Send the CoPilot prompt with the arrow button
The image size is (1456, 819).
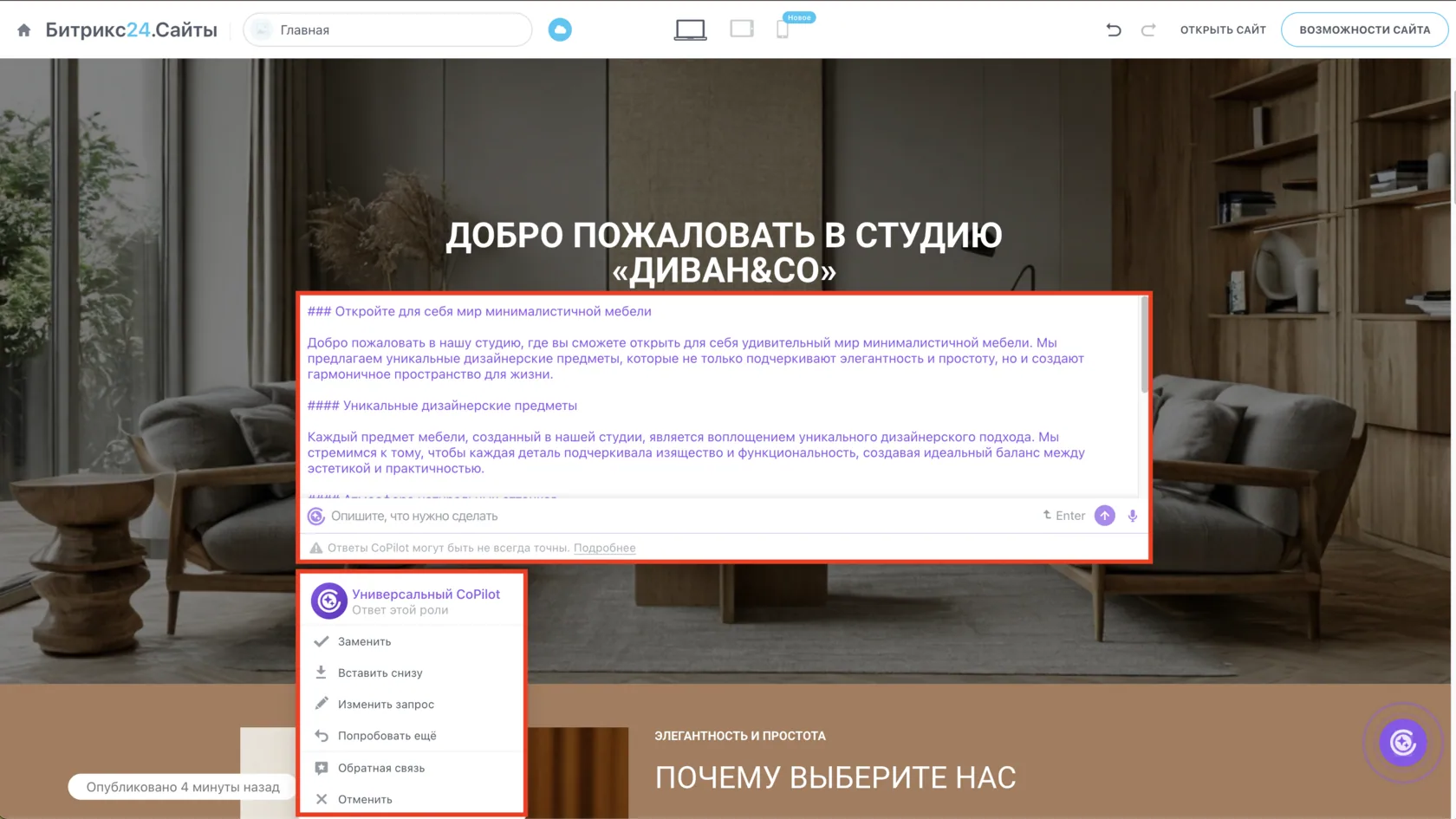(1105, 516)
